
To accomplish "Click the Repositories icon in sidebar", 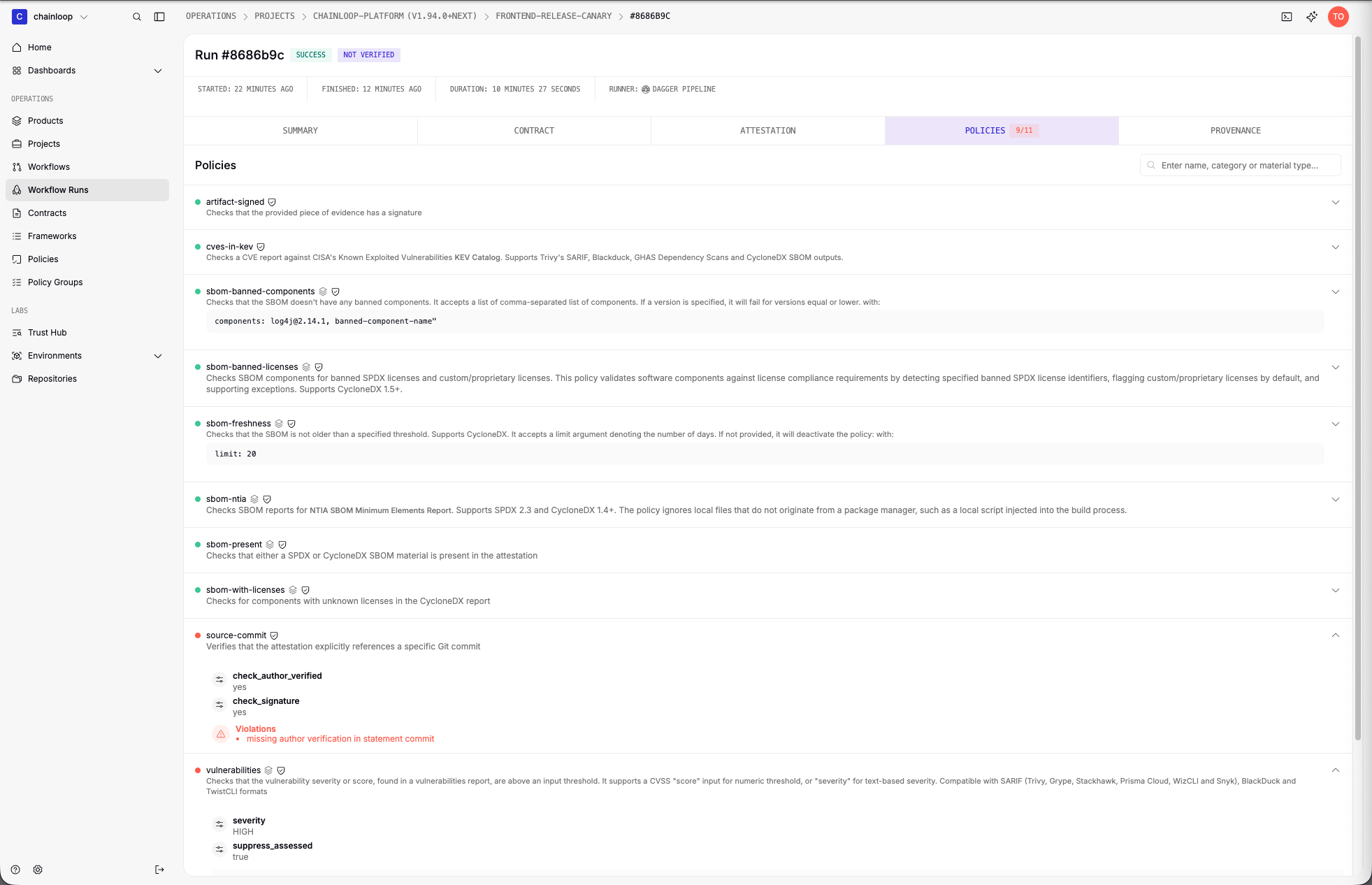I will (17, 379).
